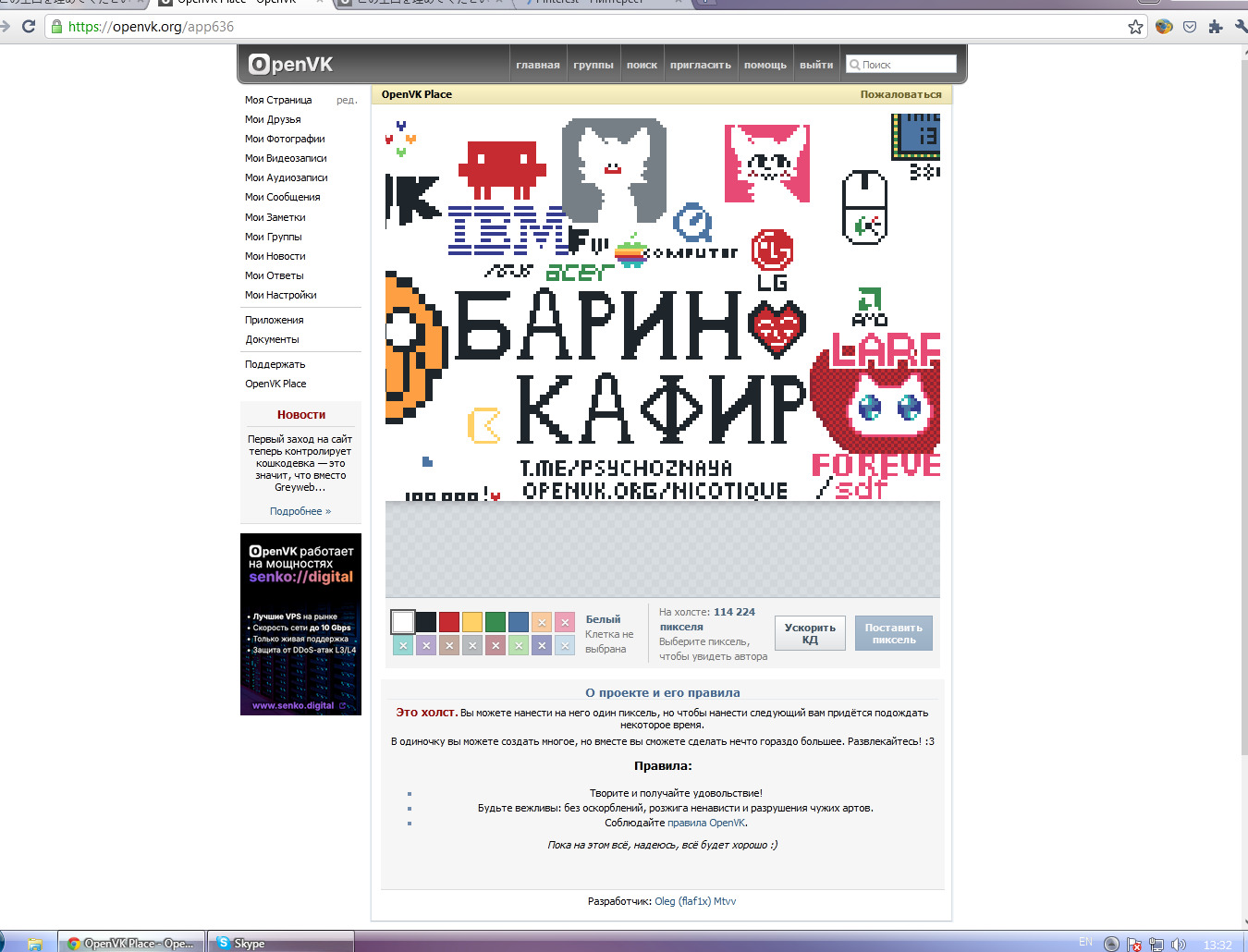1248x952 pixels.
Task: Click the locked light green color swatch
Action: click(519, 645)
